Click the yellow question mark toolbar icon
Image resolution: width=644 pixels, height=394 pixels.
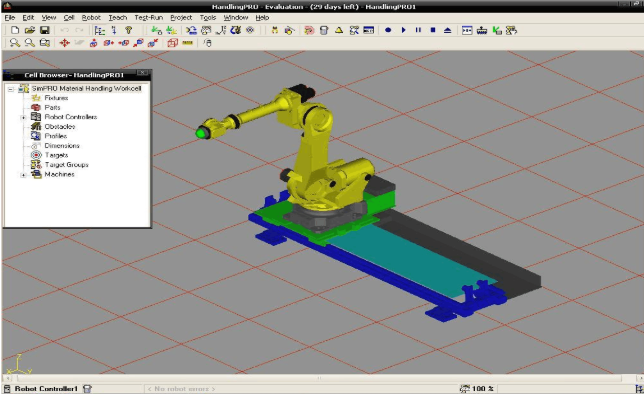[129, 30]
